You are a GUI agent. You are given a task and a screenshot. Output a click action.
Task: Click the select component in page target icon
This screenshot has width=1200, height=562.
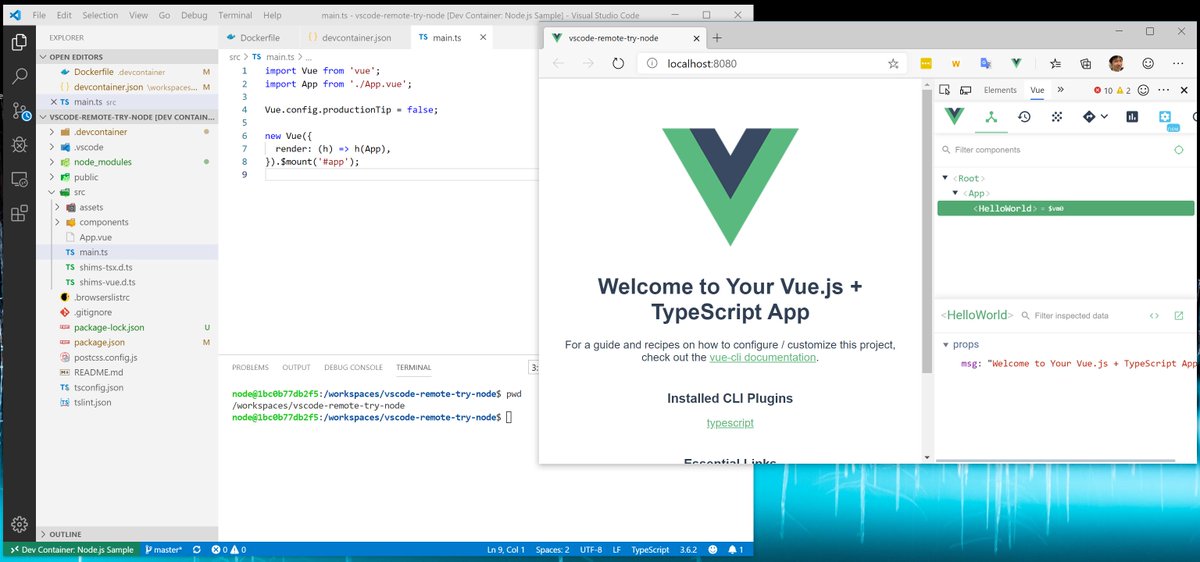1179,150
